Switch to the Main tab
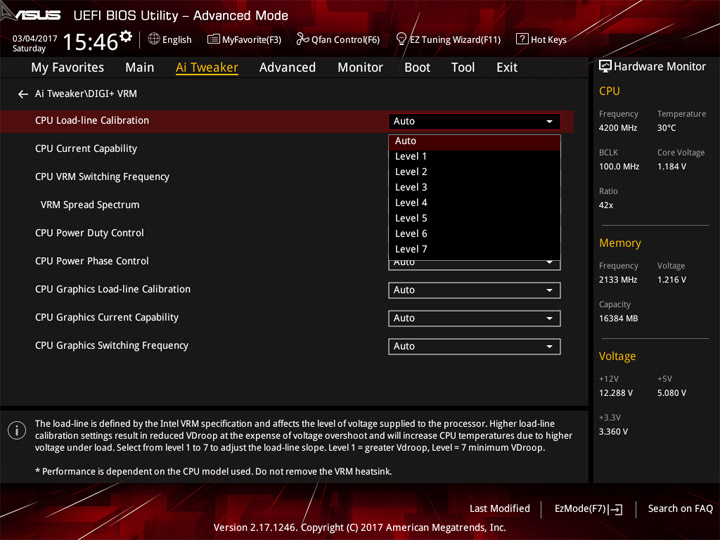The image size is (720, 540). [x=140, y=68]
